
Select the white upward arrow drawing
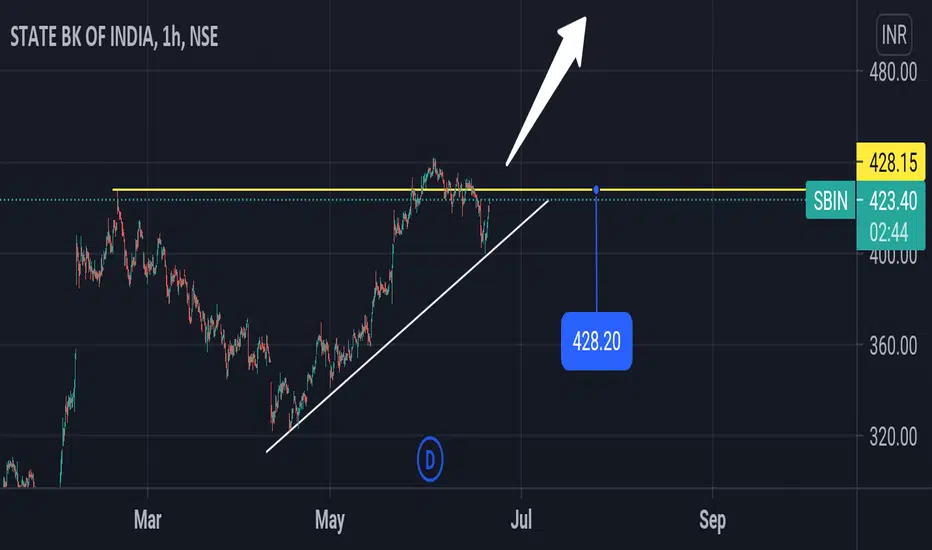coord(546,90)
